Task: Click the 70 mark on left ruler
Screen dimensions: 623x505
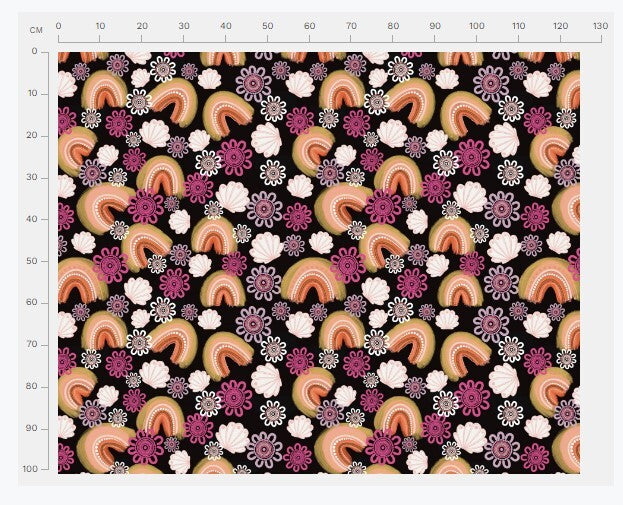Action: 32,344
